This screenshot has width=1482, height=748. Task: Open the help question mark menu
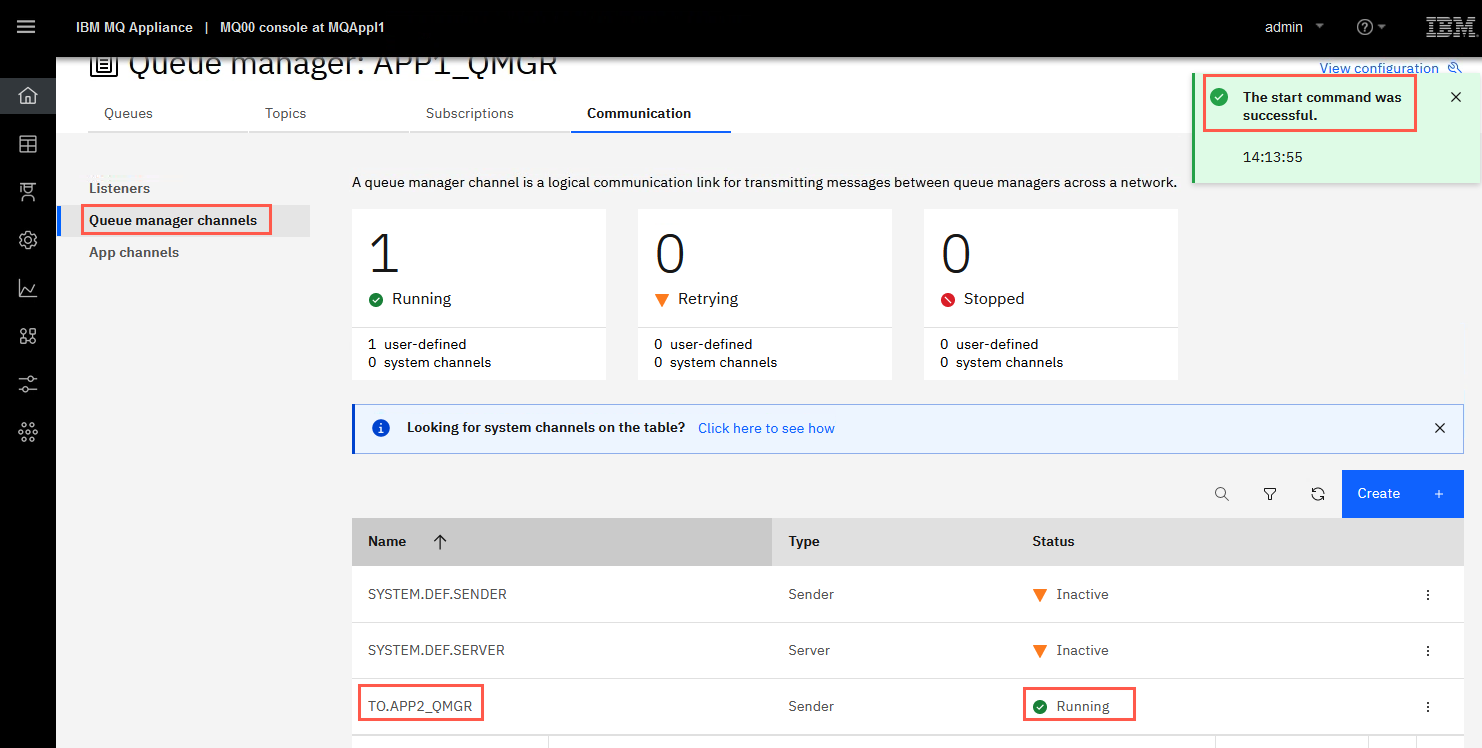[1370, 27]
